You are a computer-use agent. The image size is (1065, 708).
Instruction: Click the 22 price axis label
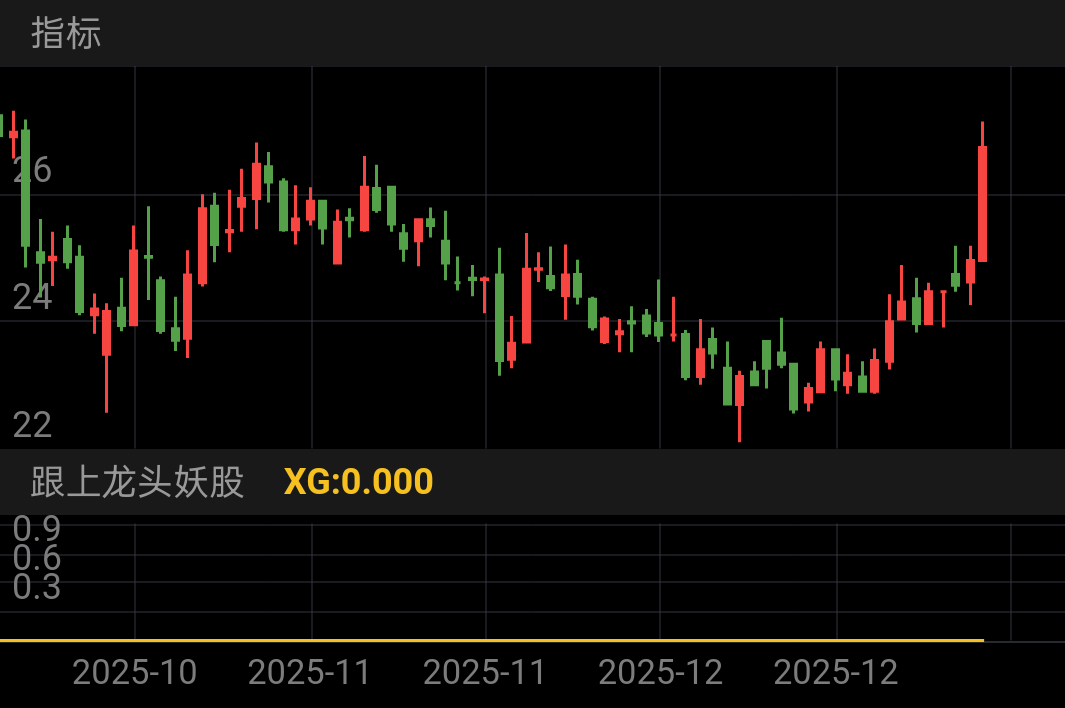tap(32, 425)
